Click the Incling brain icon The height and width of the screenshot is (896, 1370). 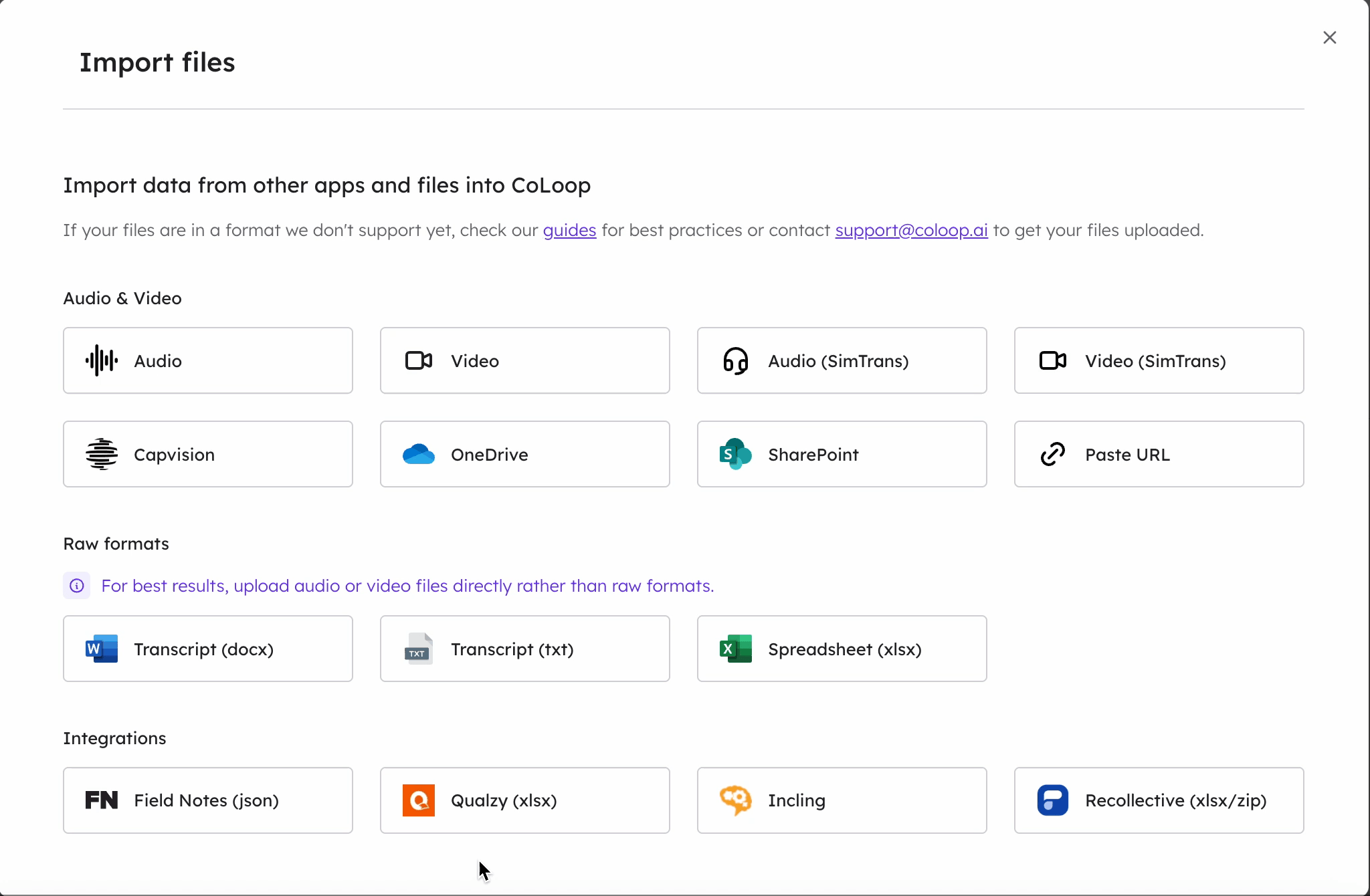point(735,800)
